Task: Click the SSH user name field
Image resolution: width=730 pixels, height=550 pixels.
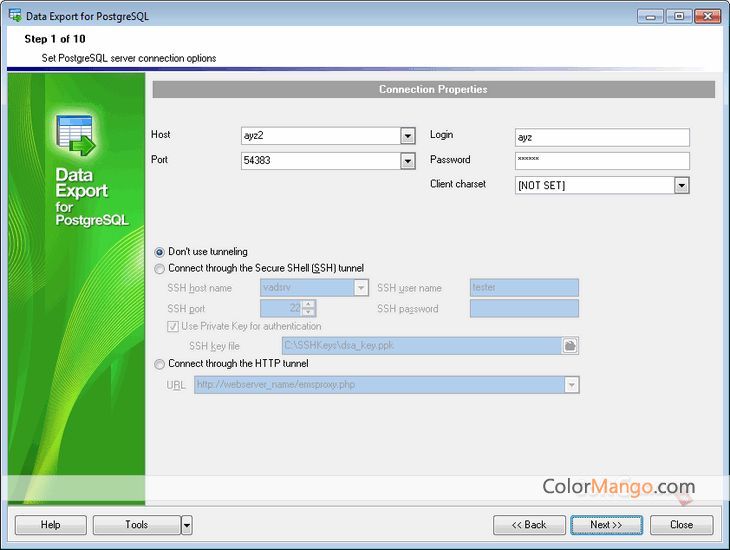Action: [x=524, y=288]
